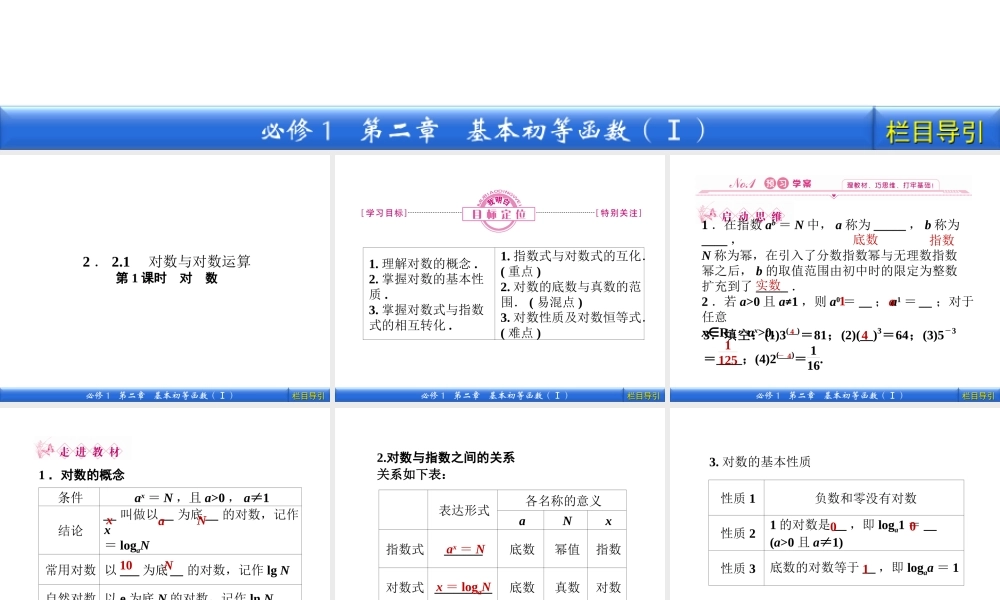Click the 理教材、巧思维 banner in the header

pyautogui.click(x=890, y=184)
